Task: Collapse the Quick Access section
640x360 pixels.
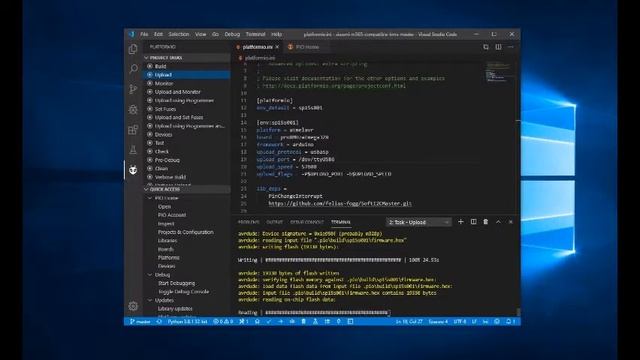Action: [187, 189]
